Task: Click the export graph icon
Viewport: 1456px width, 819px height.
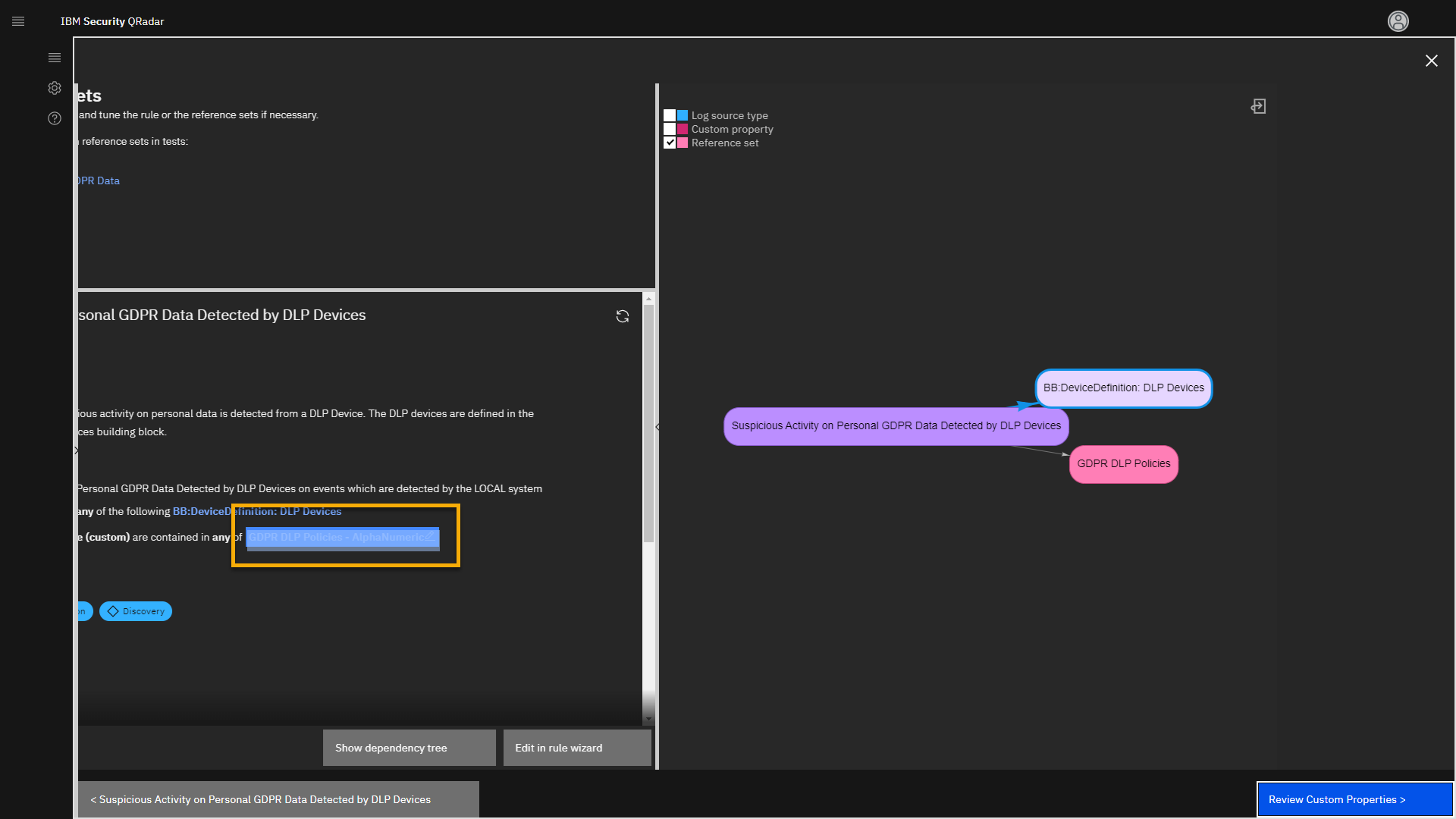Action: click(x=1258, y=106)
